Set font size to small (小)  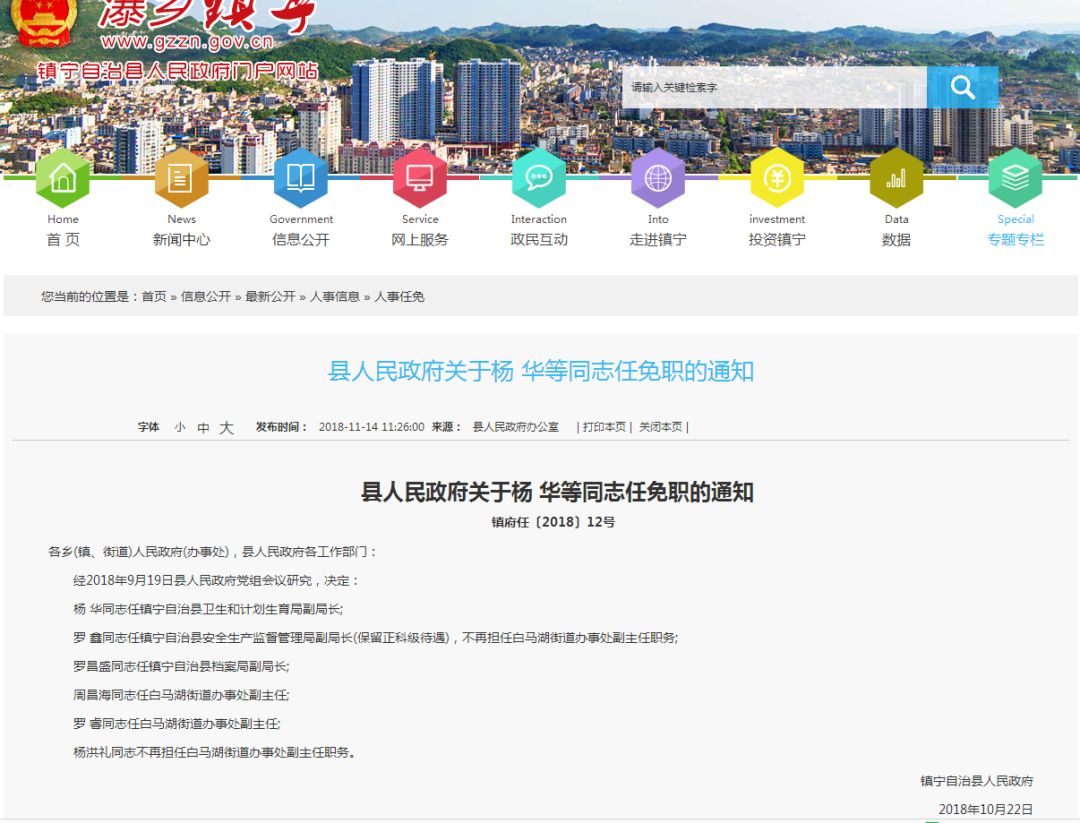click(x=180, y=427)
